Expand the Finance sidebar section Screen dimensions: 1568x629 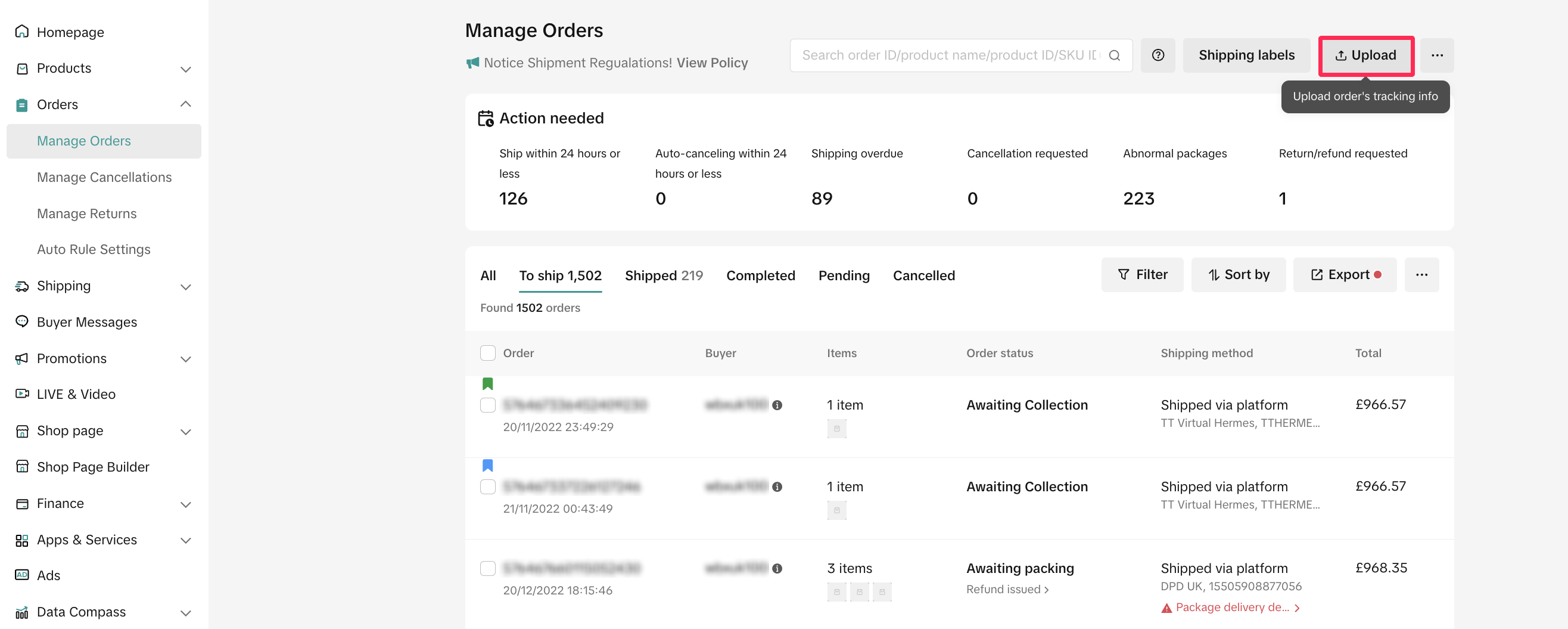point(186,504)
